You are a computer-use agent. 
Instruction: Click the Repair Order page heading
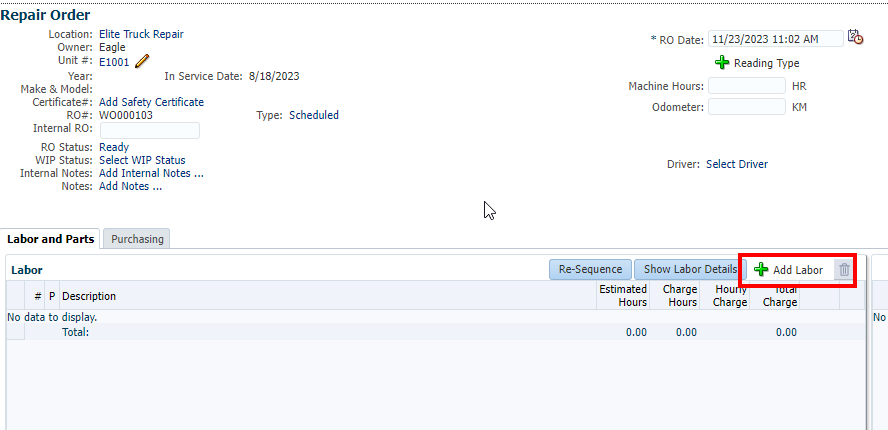(45, 15)
